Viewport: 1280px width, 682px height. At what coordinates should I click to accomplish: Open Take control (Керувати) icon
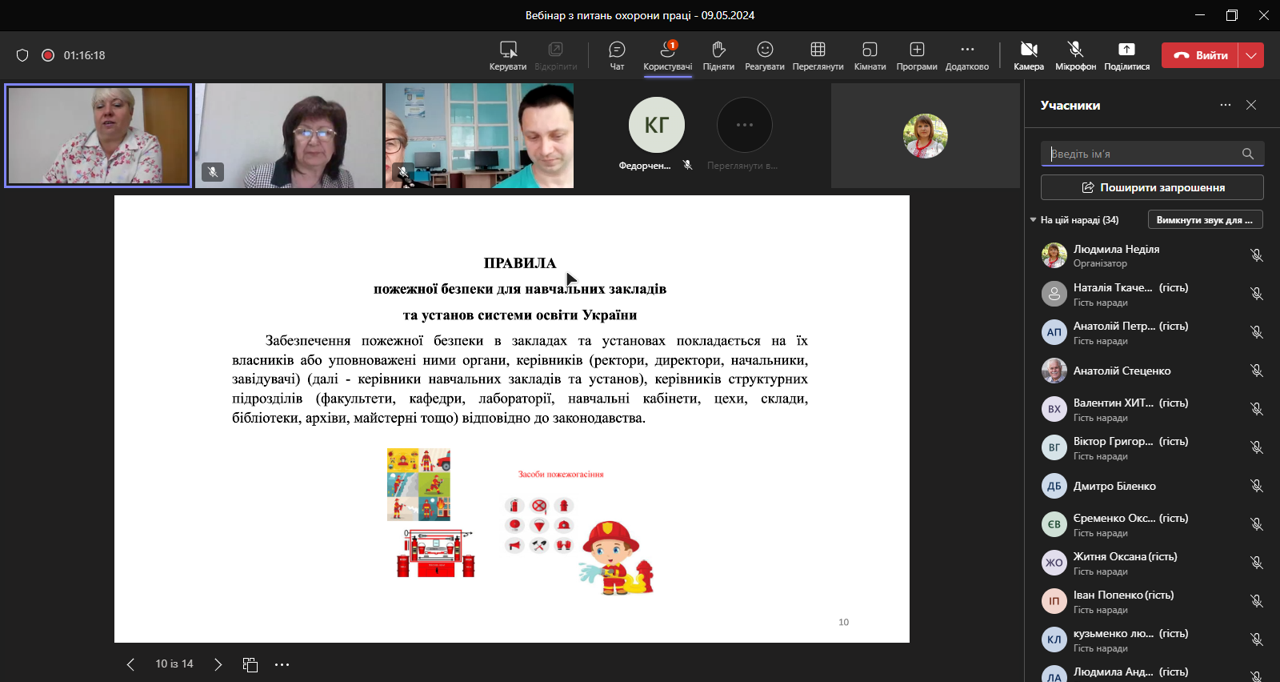tap(508, 51)
